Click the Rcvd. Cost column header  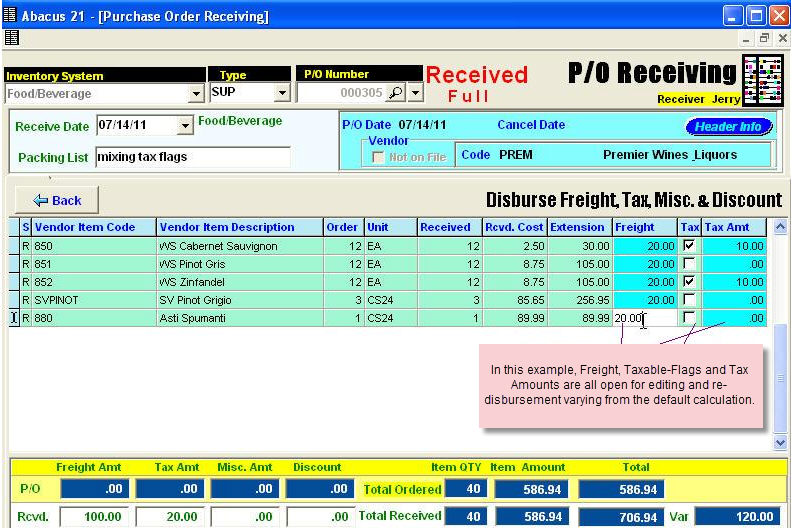point(515,227)
